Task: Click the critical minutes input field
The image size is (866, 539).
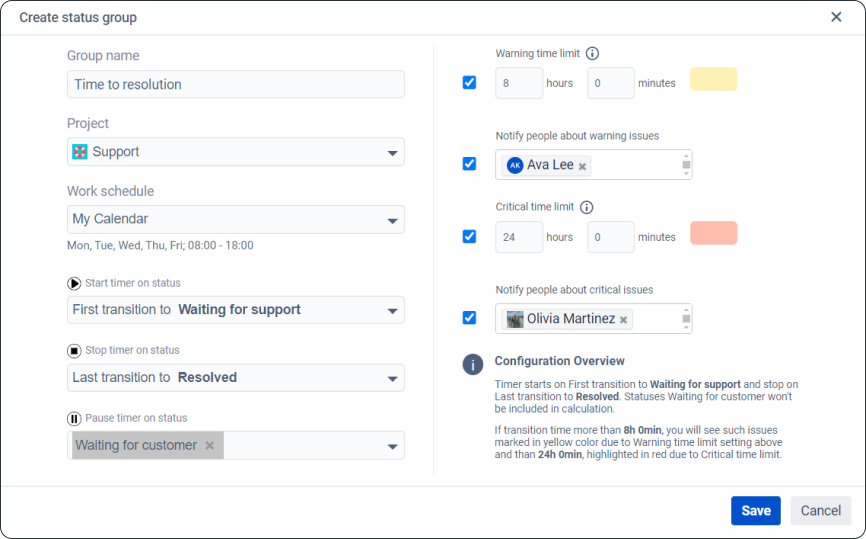Action: 611,237
